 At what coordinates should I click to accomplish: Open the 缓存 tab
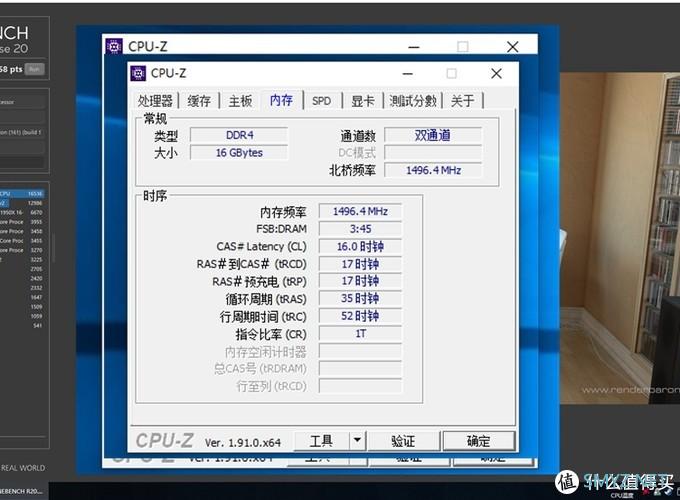pos(199,101)
